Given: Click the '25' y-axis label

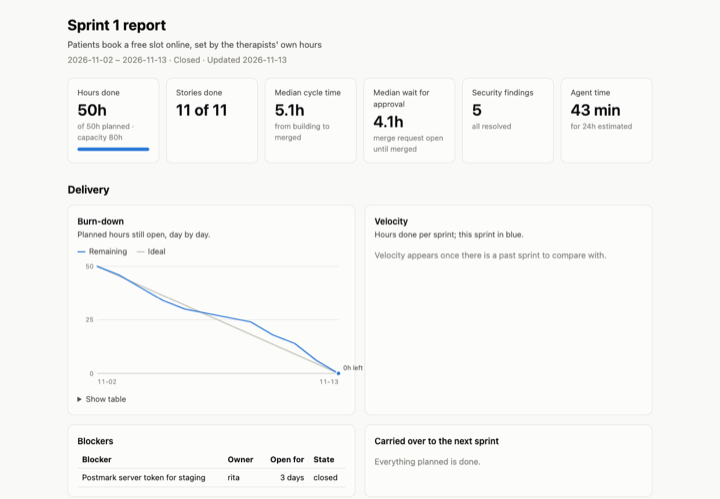Looking at the screenshot, I should coord(90,320).
